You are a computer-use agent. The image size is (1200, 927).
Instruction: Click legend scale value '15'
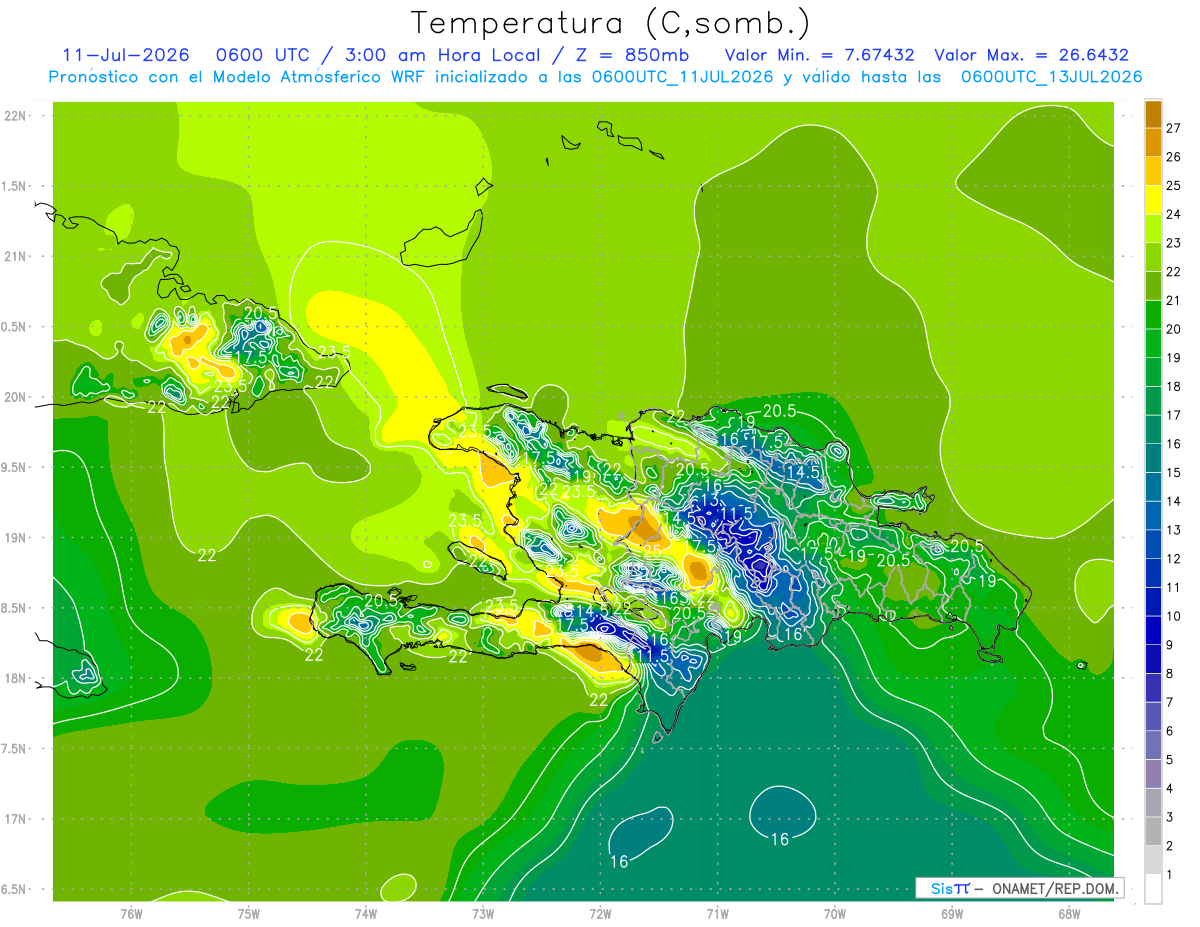[1173, 472]
